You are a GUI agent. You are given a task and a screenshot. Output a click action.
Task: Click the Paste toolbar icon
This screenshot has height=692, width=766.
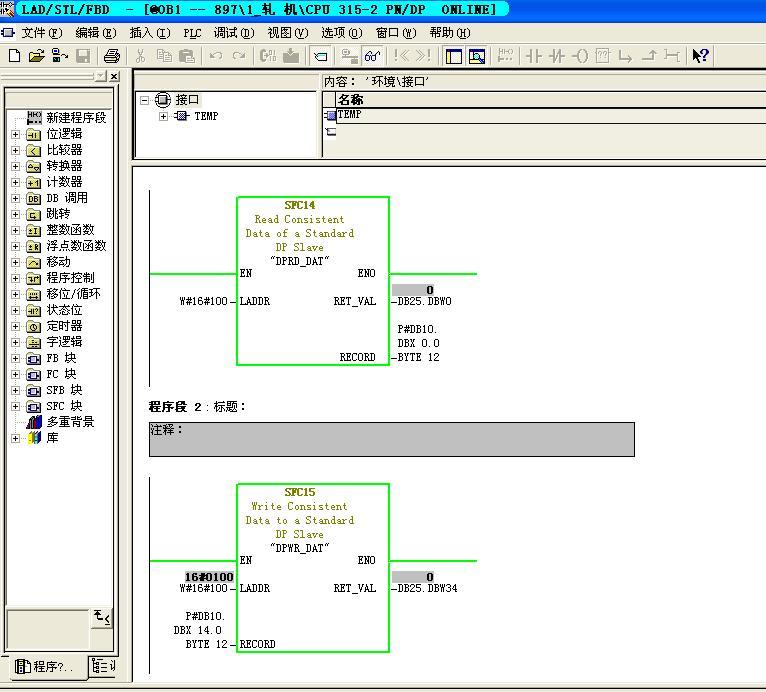coord(187,56)
